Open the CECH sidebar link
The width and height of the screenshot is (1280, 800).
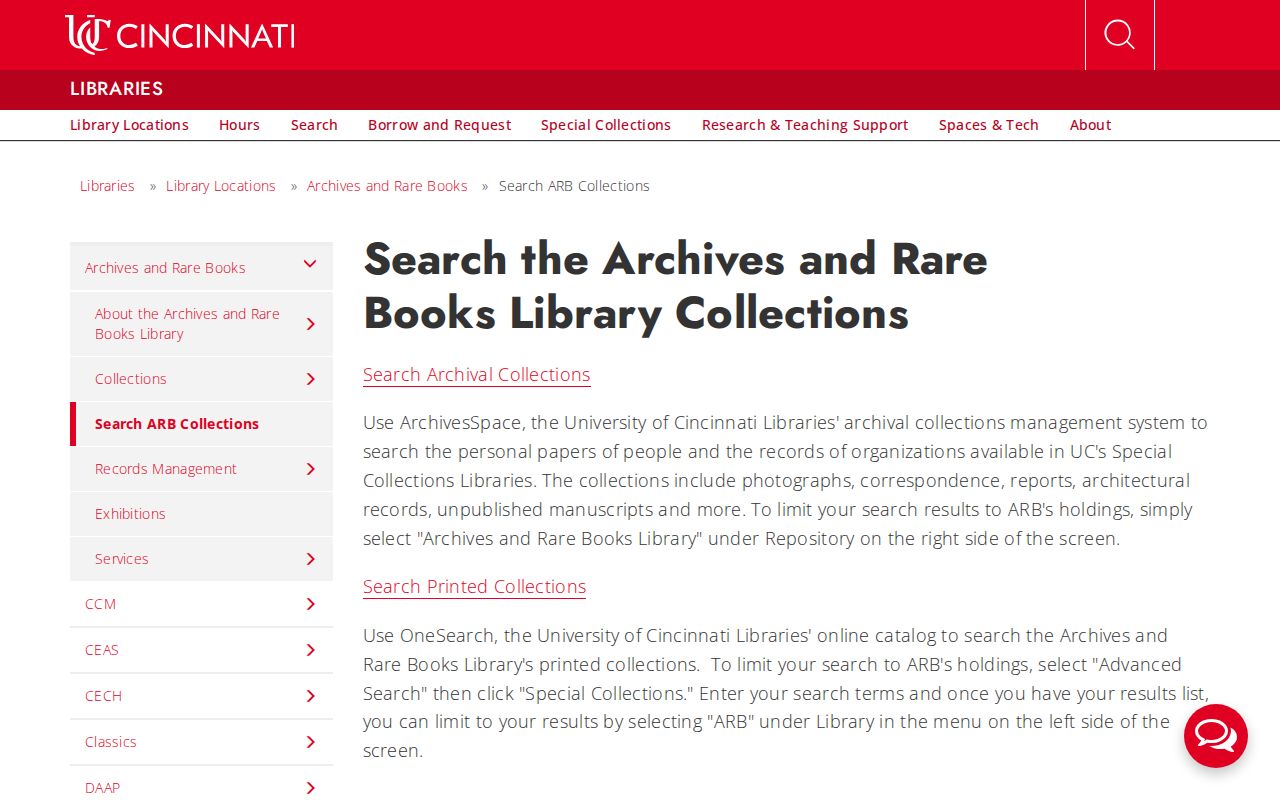point(103,696)
